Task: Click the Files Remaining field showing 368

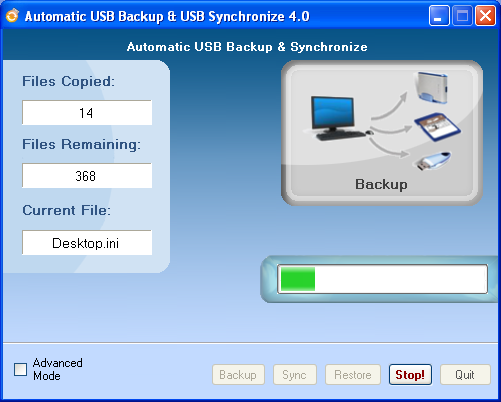Action: tap(87, 176)
